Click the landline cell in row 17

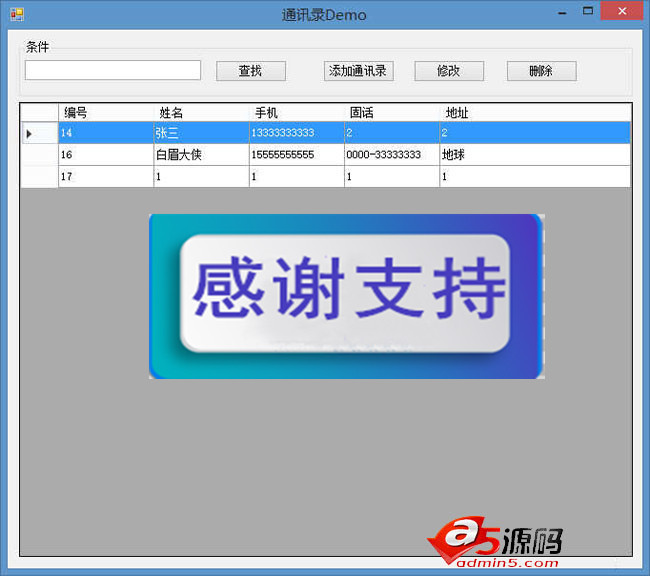(392, 177)
